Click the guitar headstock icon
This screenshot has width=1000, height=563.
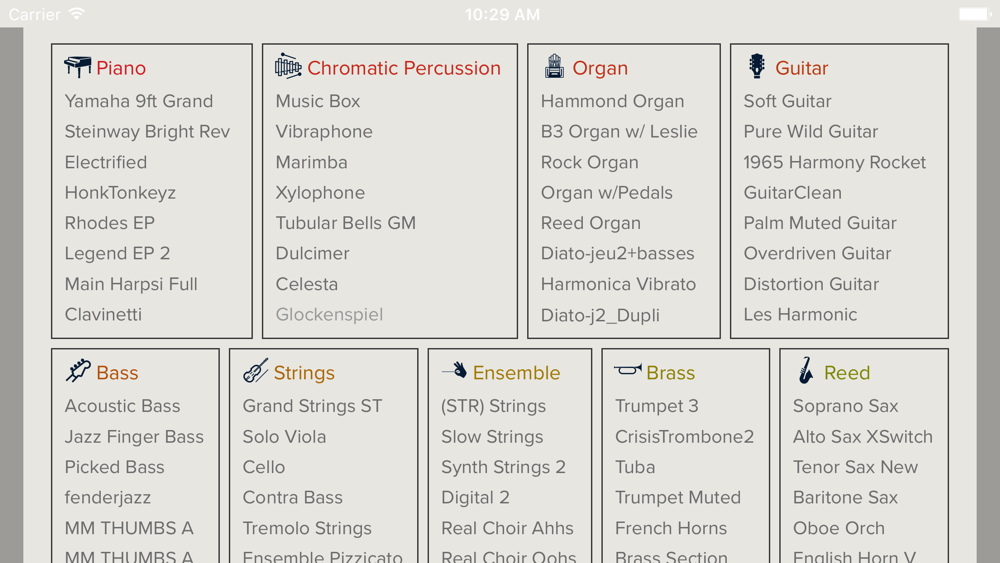757,66
